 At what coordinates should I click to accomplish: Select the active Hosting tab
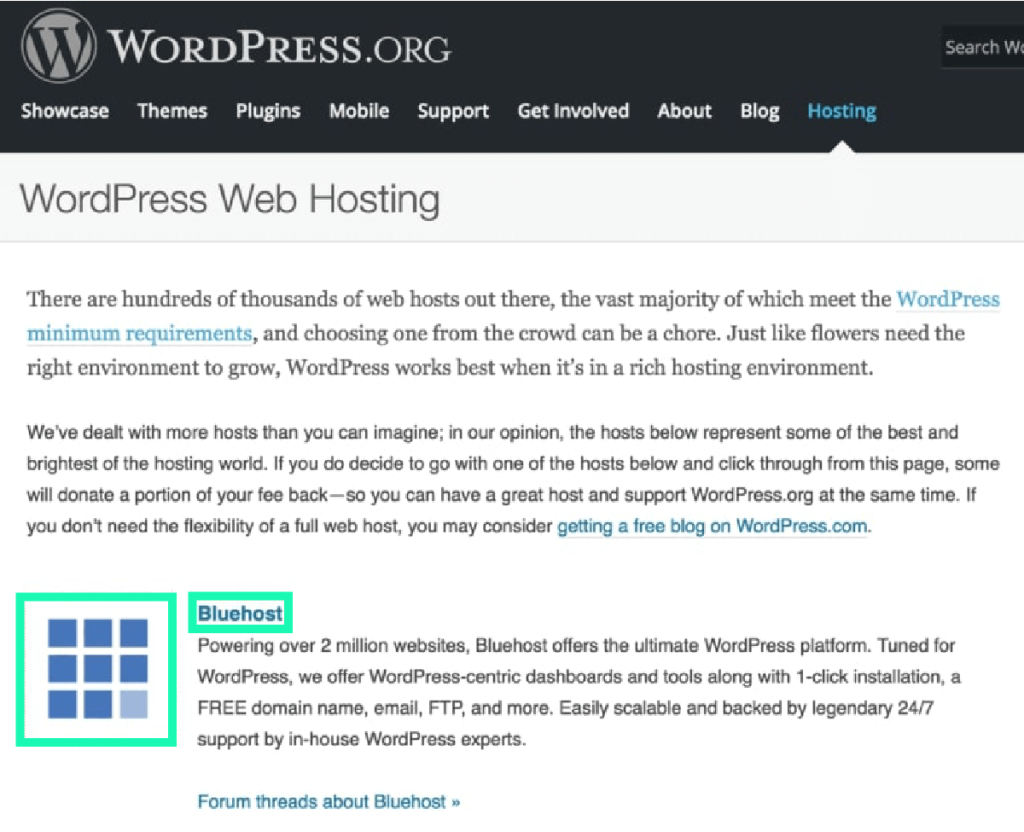[x=841, y=111]
